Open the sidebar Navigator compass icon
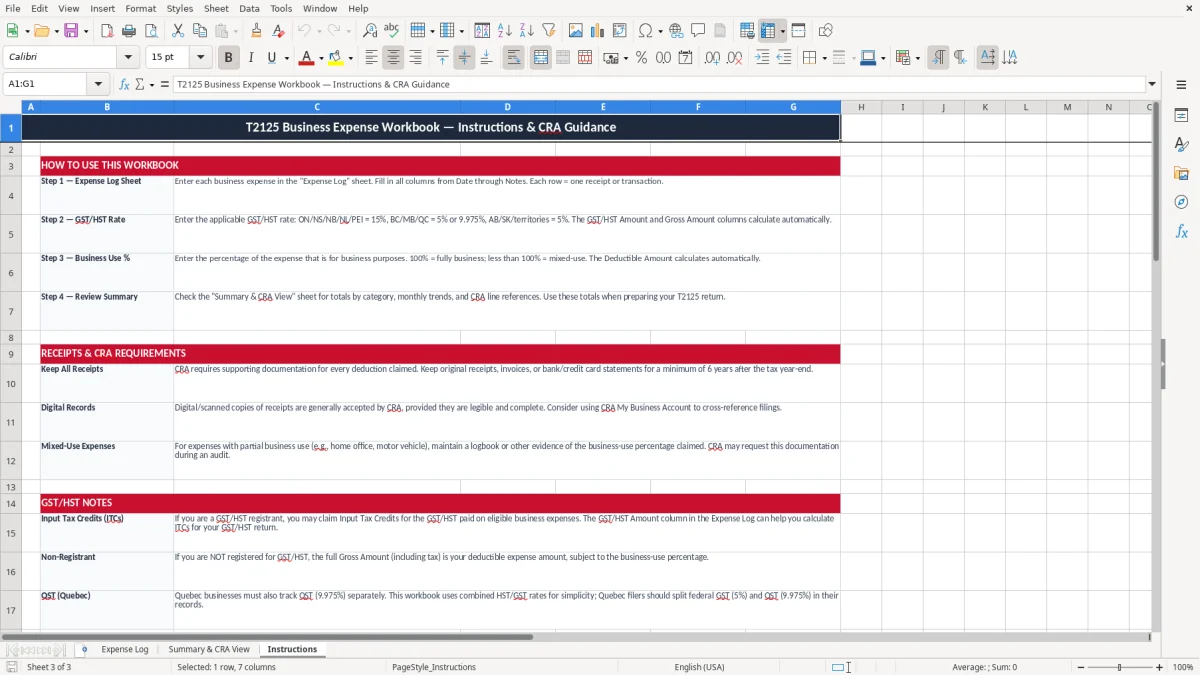 1181,202
